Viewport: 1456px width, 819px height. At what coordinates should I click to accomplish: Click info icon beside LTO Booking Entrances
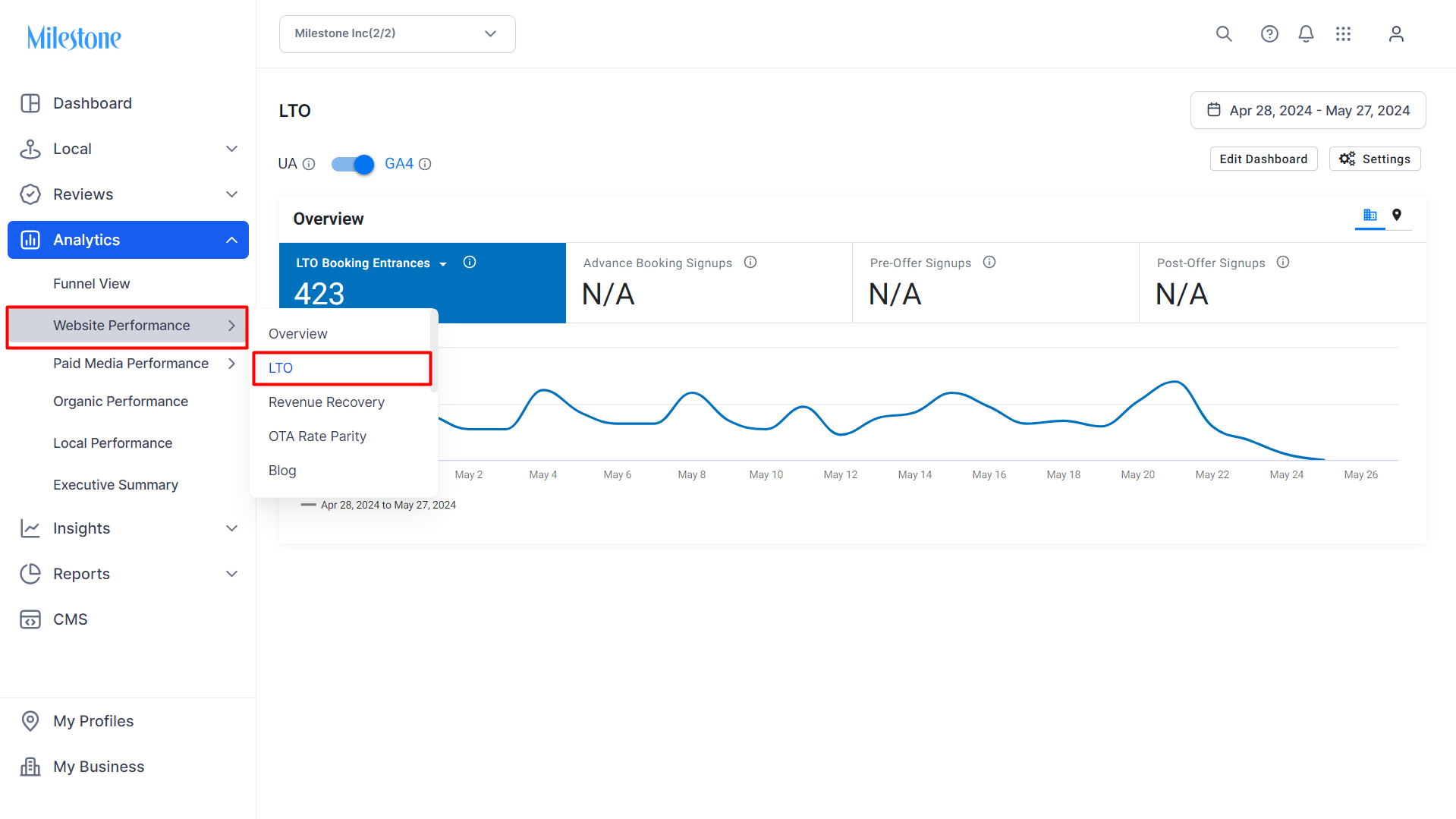470,263
